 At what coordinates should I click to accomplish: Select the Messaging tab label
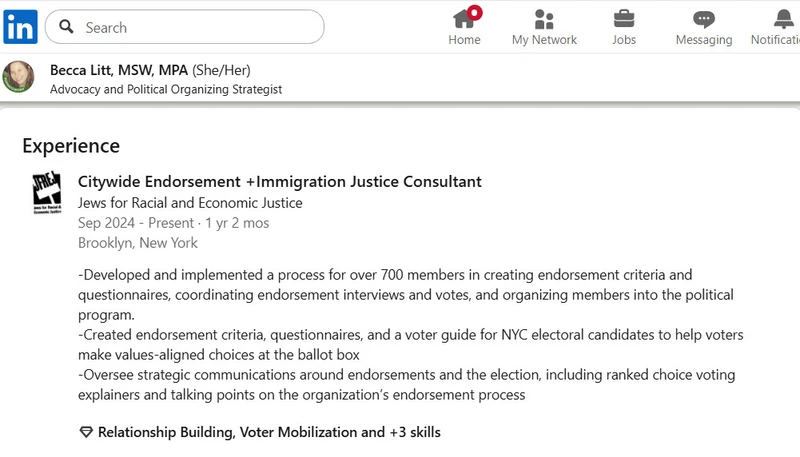704,40
